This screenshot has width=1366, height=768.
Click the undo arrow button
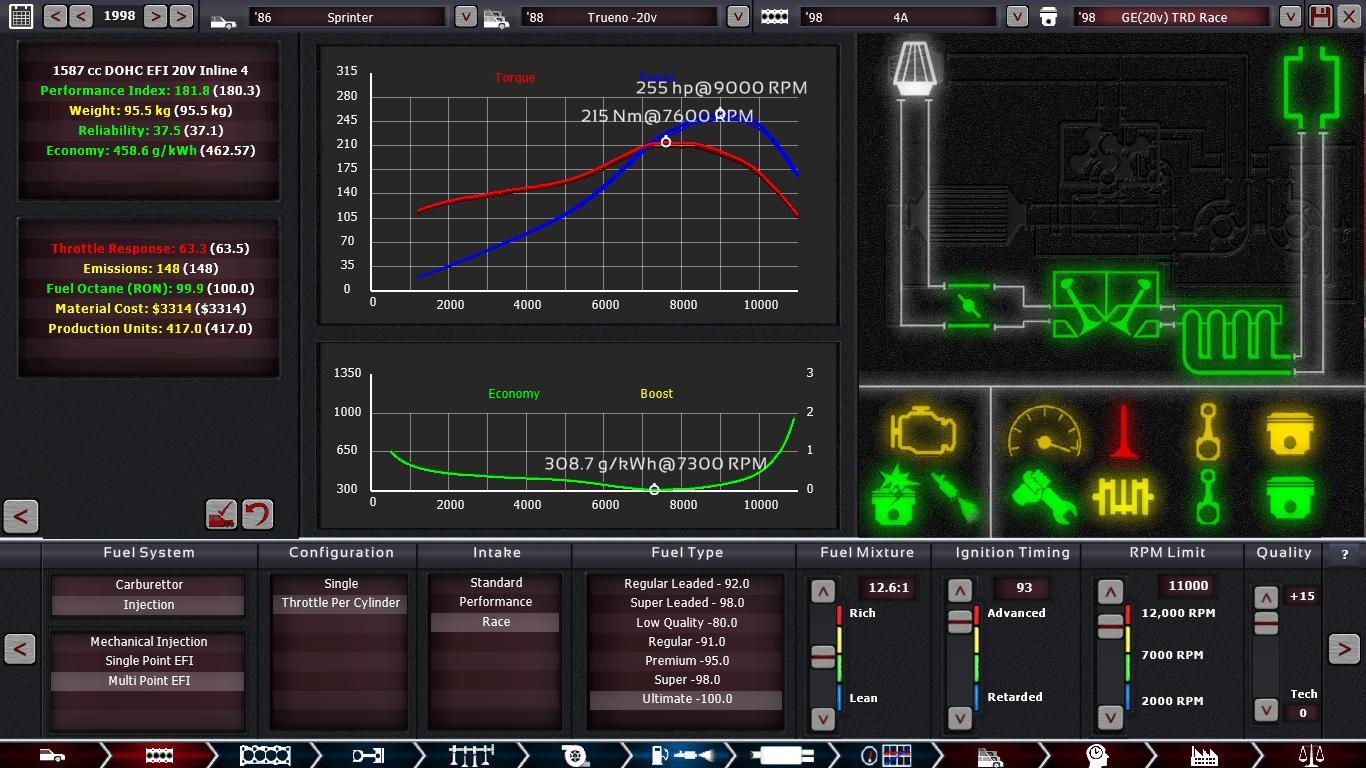257,515
